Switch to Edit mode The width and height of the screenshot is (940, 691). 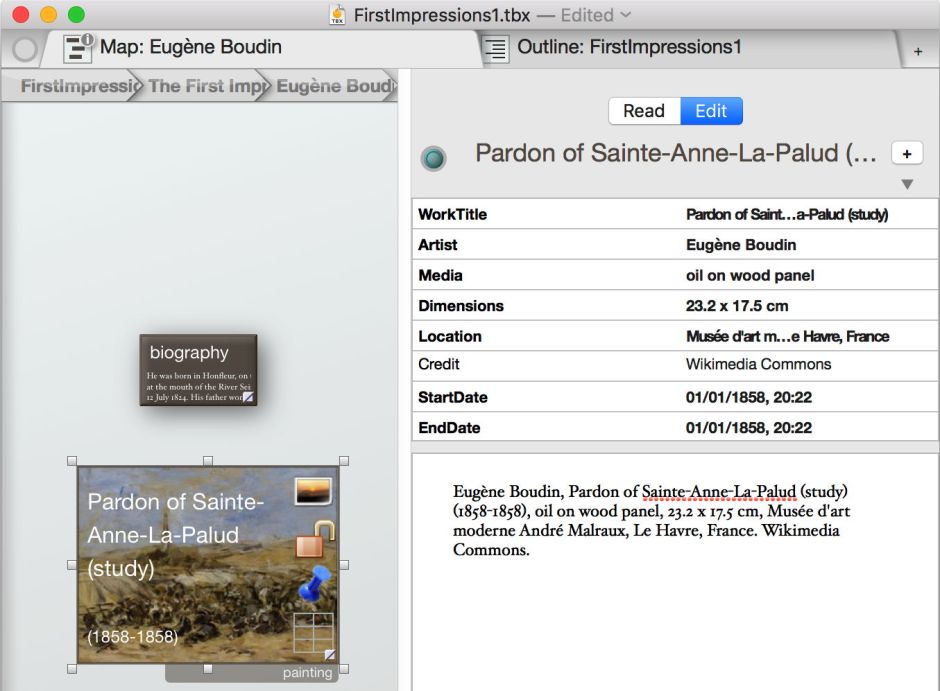[x=711, y=111]
